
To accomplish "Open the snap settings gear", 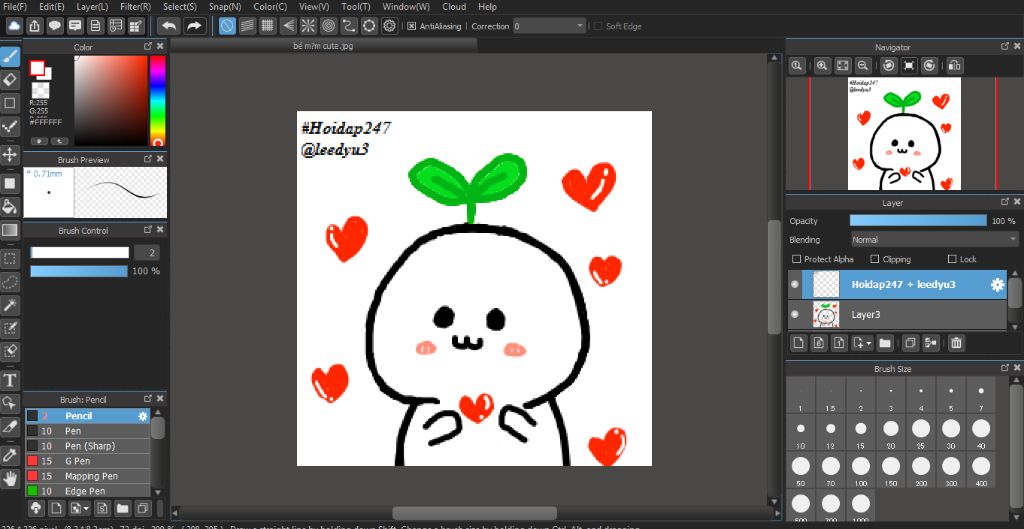I will [390, 26].
